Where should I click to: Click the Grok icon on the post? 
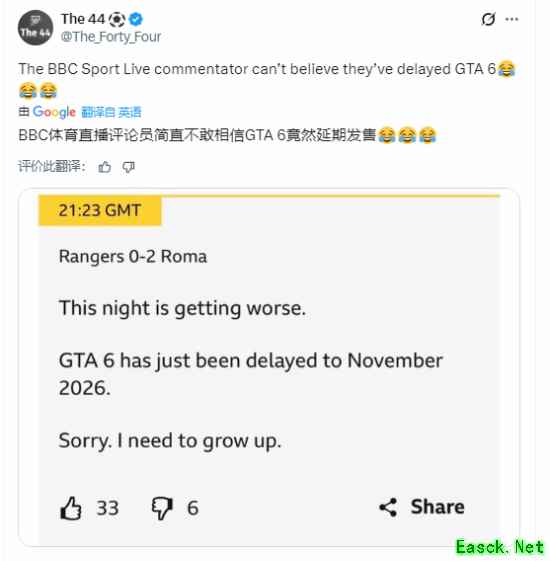pyautogui.click(x=488, y=19)
